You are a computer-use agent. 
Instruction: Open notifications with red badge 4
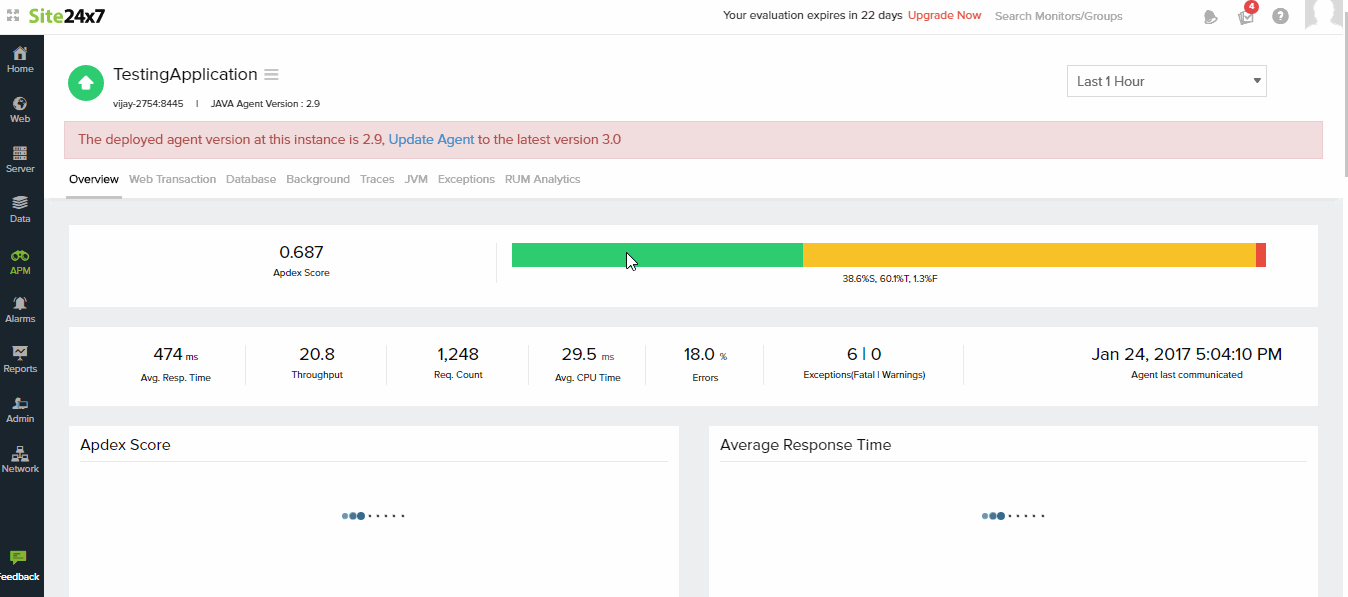point(1246,16)
